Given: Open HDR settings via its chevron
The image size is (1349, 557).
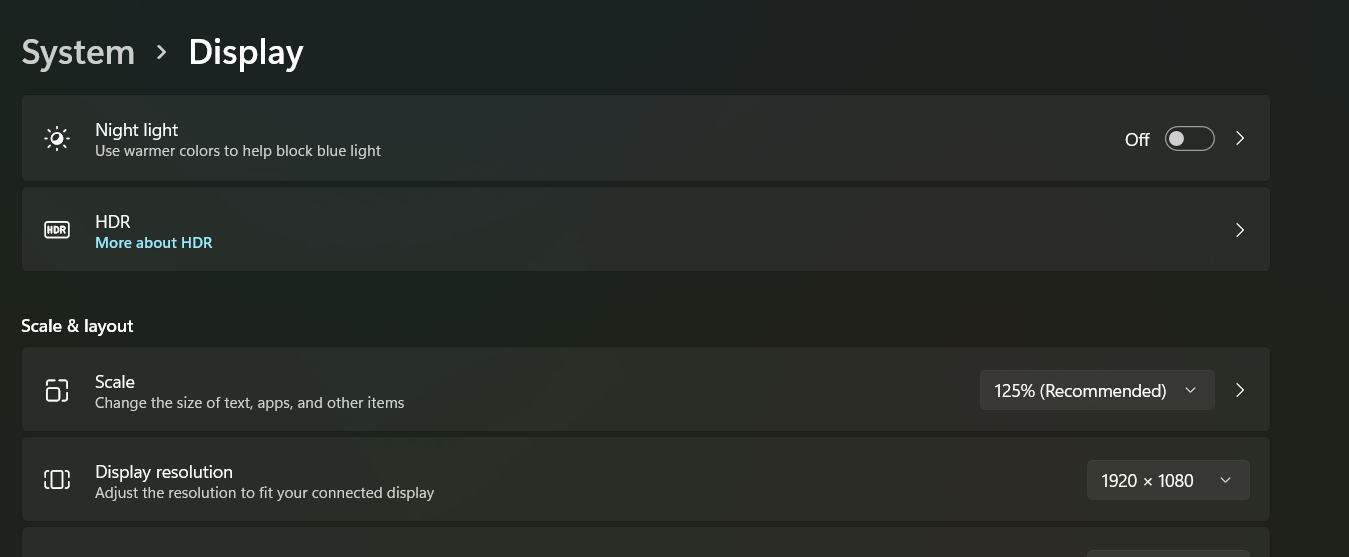Looking at the screenshot, I should [x=1240, y=230].
